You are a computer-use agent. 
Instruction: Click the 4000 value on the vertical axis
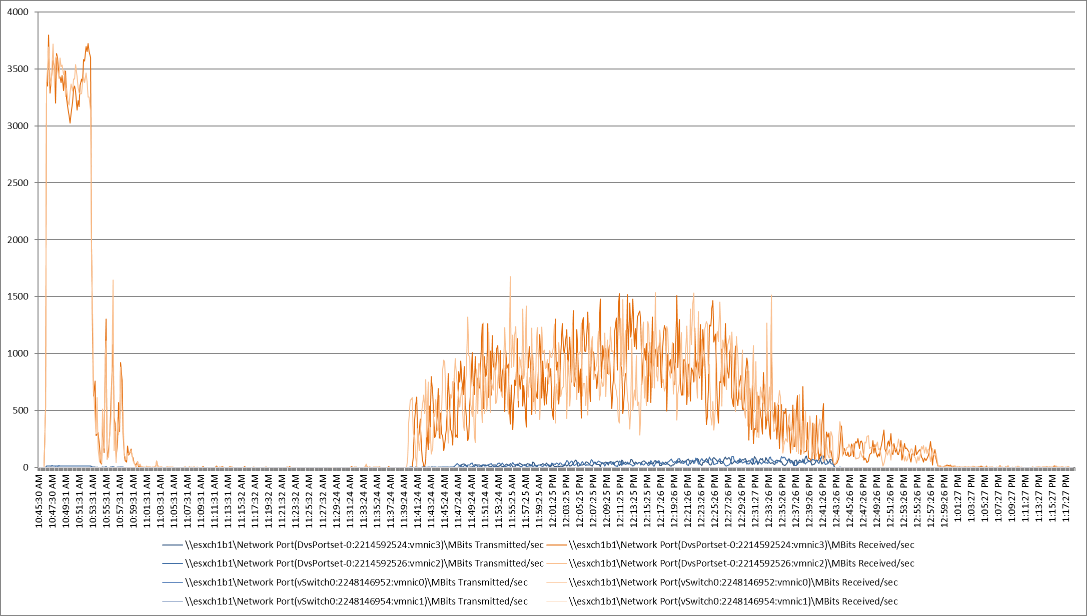click(x=19, y=12)
